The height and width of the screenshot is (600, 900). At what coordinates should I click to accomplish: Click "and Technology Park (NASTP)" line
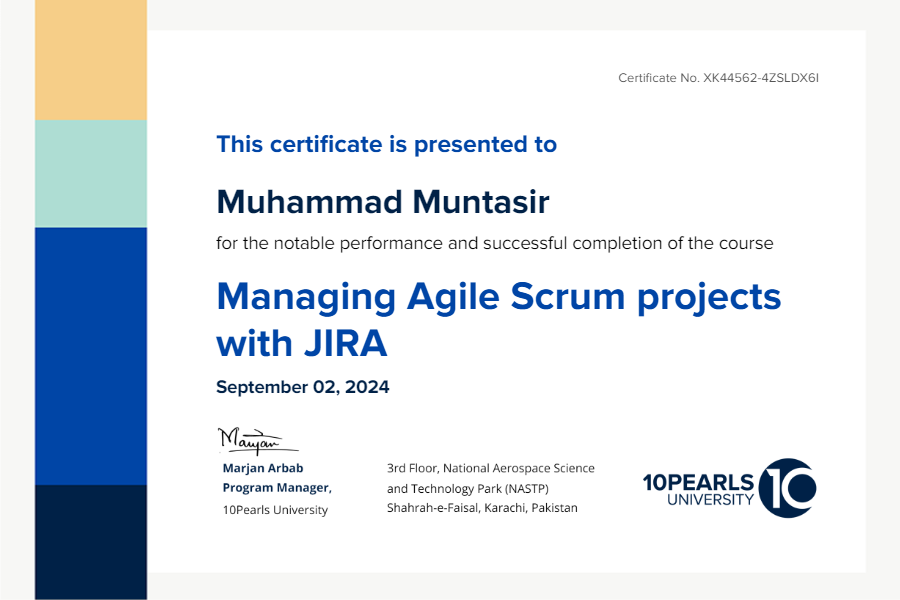(468, 489)
